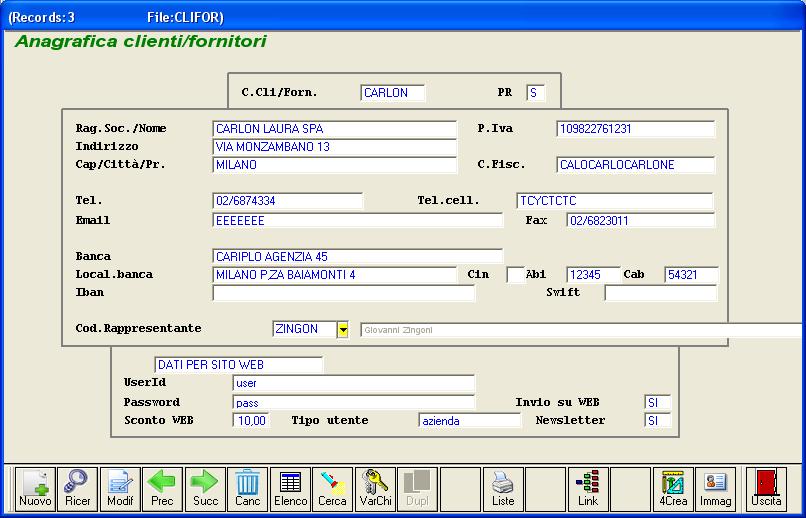Click the Cod.Rappresentante label
This screenshot has width=806, height=518.
[x=138, y=328]
